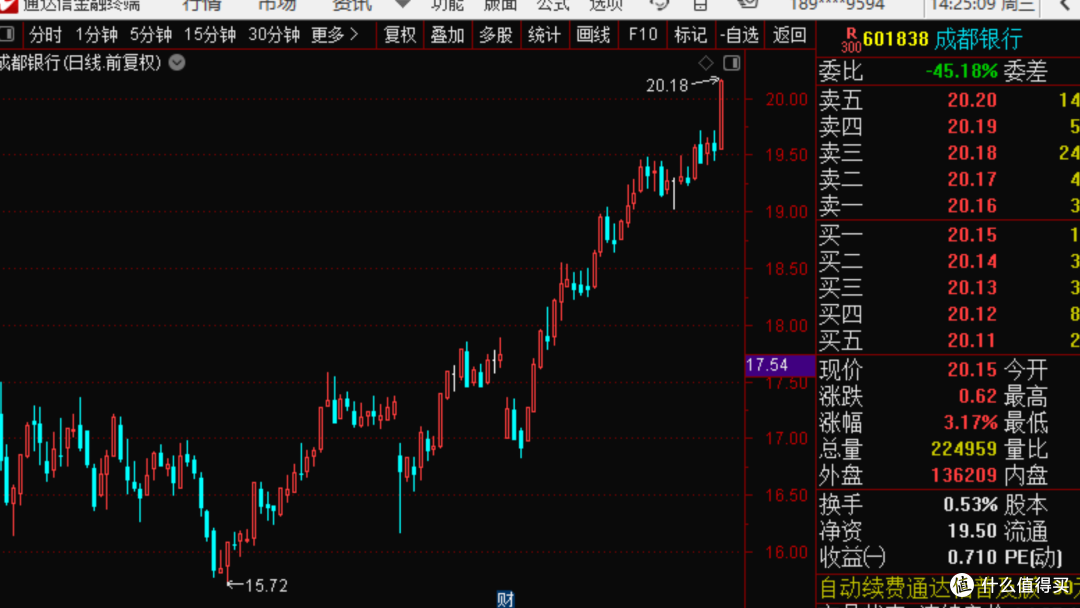The height and width of the screenshot is (608, 1080).
Task: Select the 30分钟 period
Action: point(273,34)
